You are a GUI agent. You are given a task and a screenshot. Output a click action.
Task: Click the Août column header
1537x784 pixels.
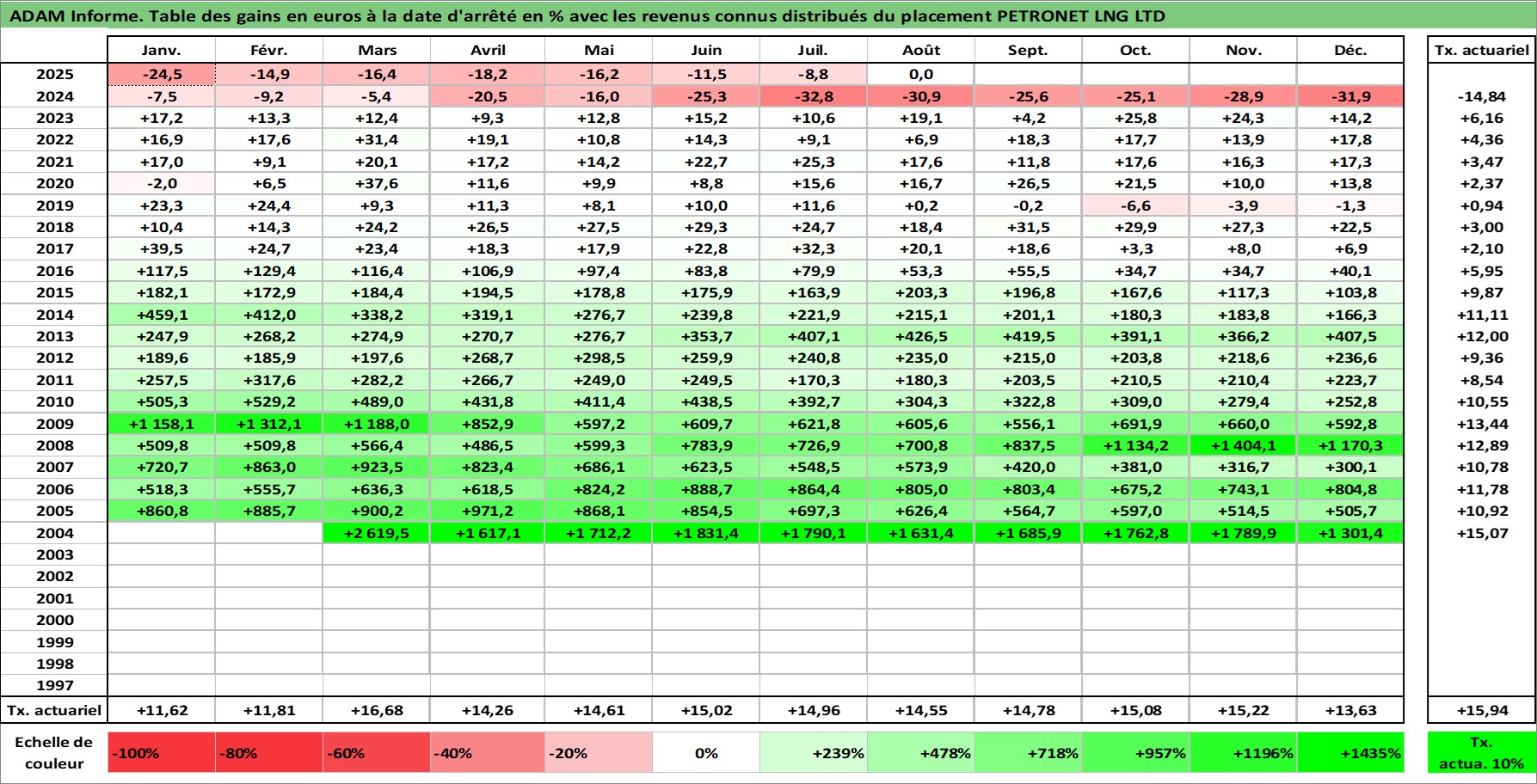coord(920,50)
